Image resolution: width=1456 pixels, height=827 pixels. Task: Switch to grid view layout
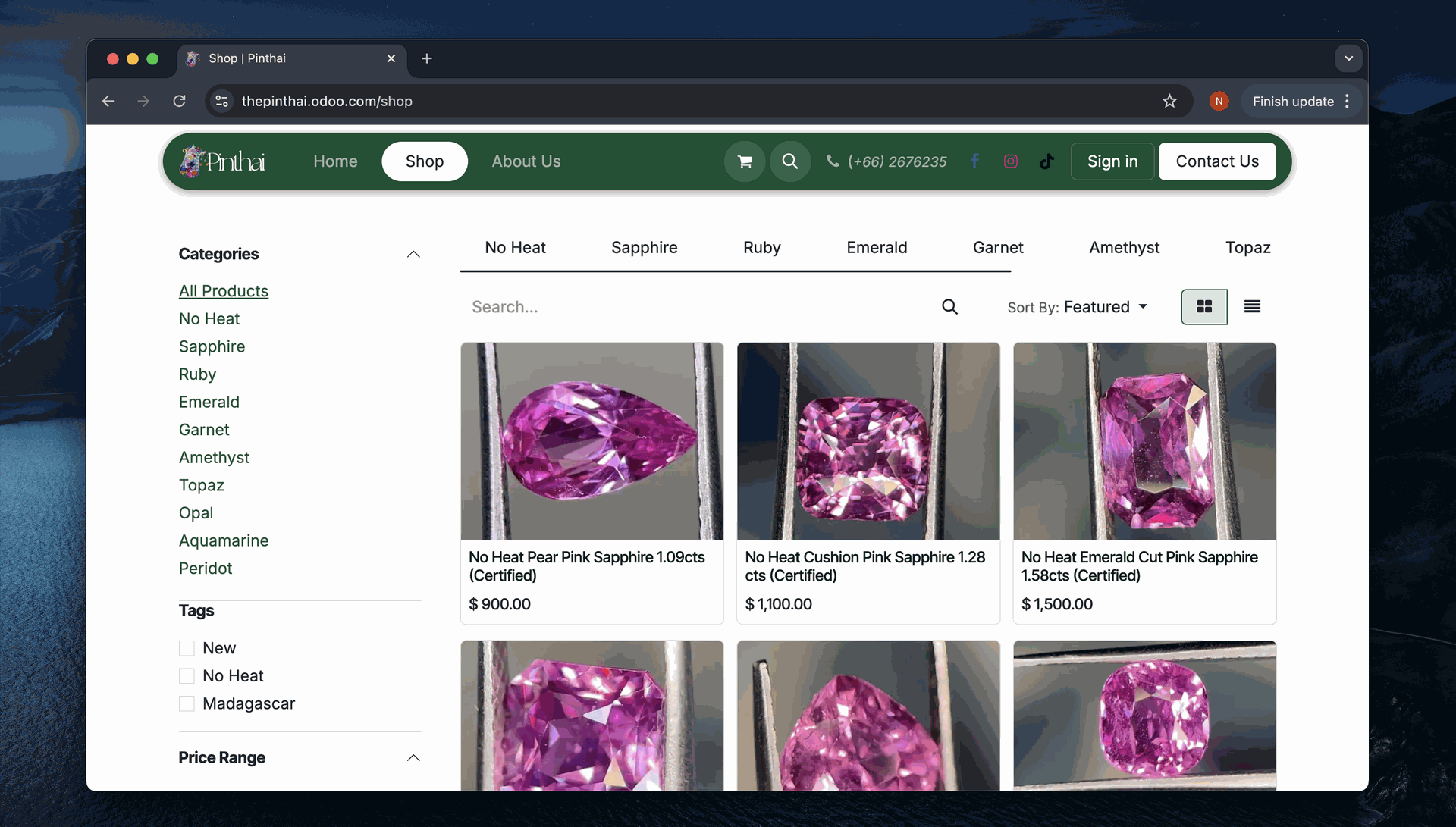pyautogui.click(x=1203, y=307)
